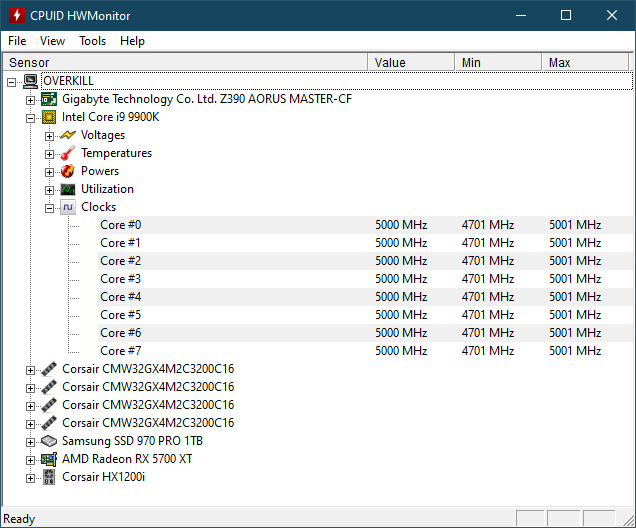Select the Core #2 clock row
This screenshot has height=528, width=636.
click(365, 261)
